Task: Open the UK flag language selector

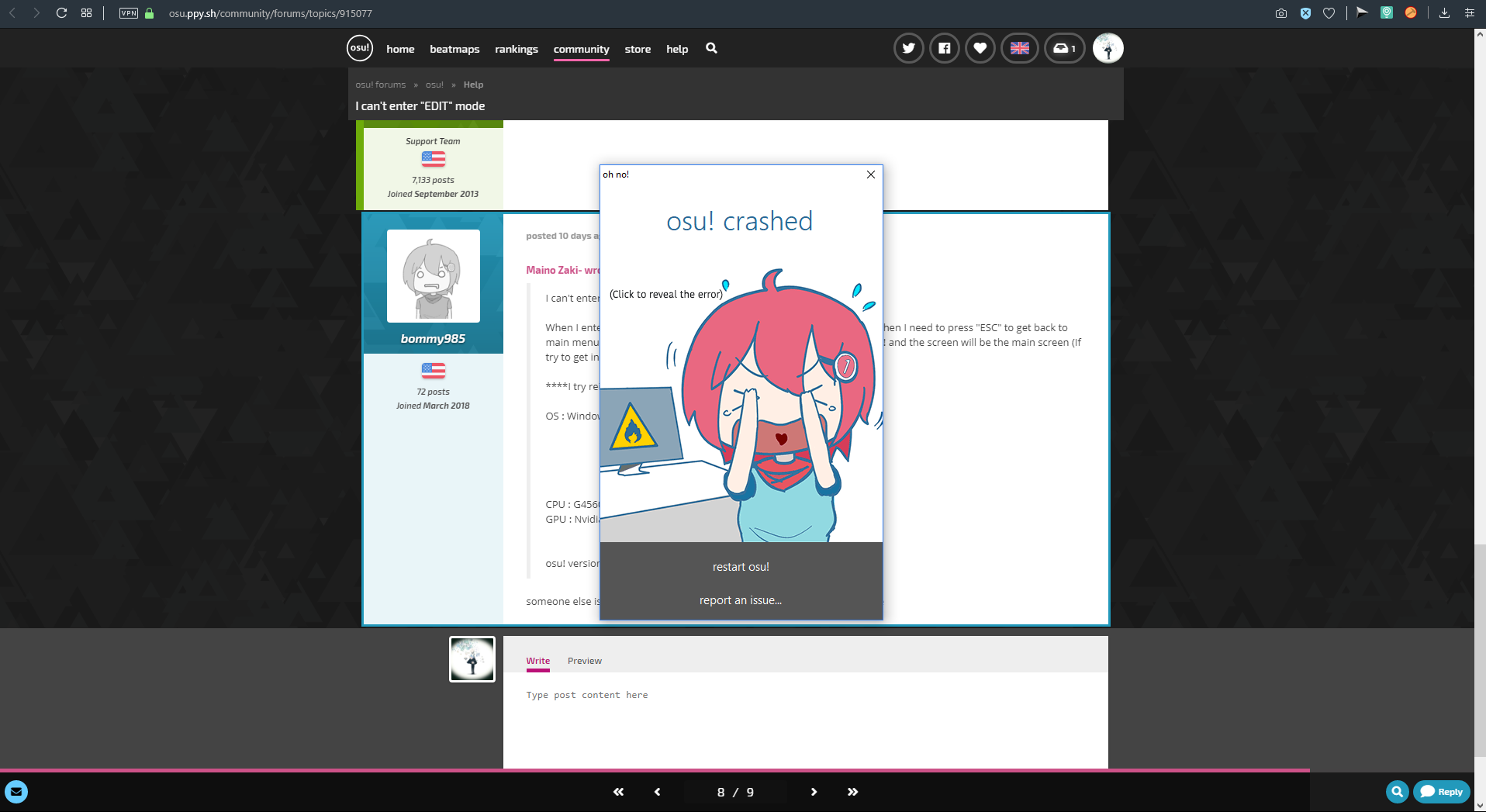Action: 1020,48
